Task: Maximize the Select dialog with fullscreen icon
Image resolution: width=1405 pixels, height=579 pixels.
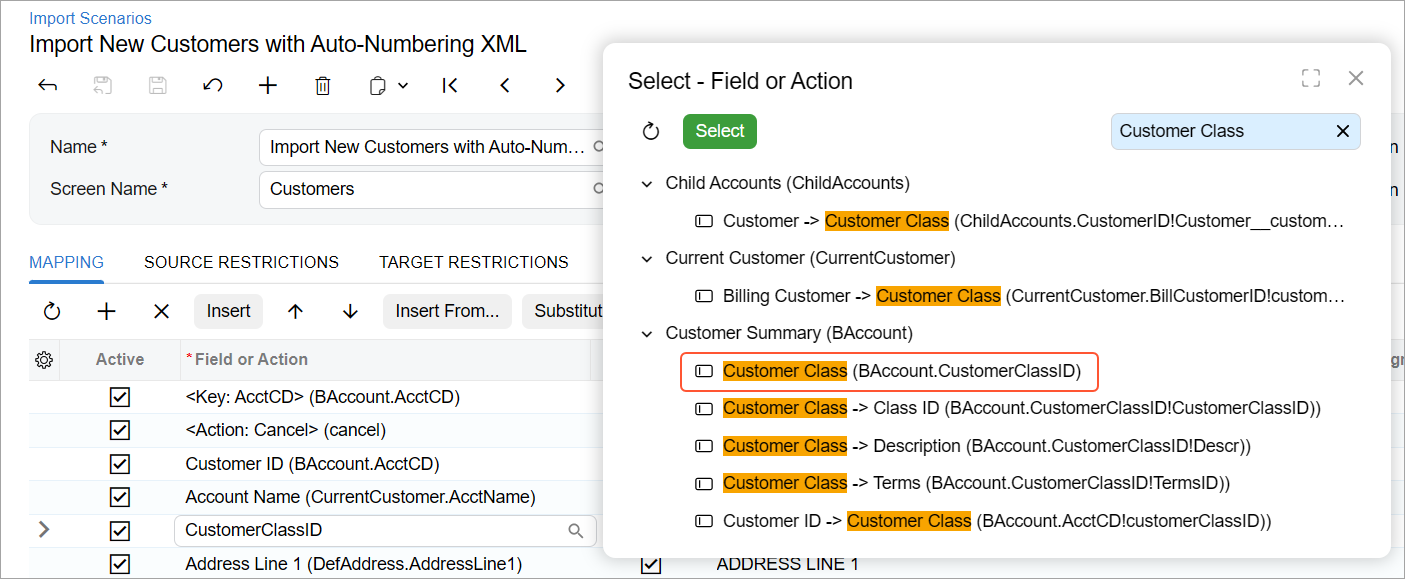Action: pos(1311,79)
